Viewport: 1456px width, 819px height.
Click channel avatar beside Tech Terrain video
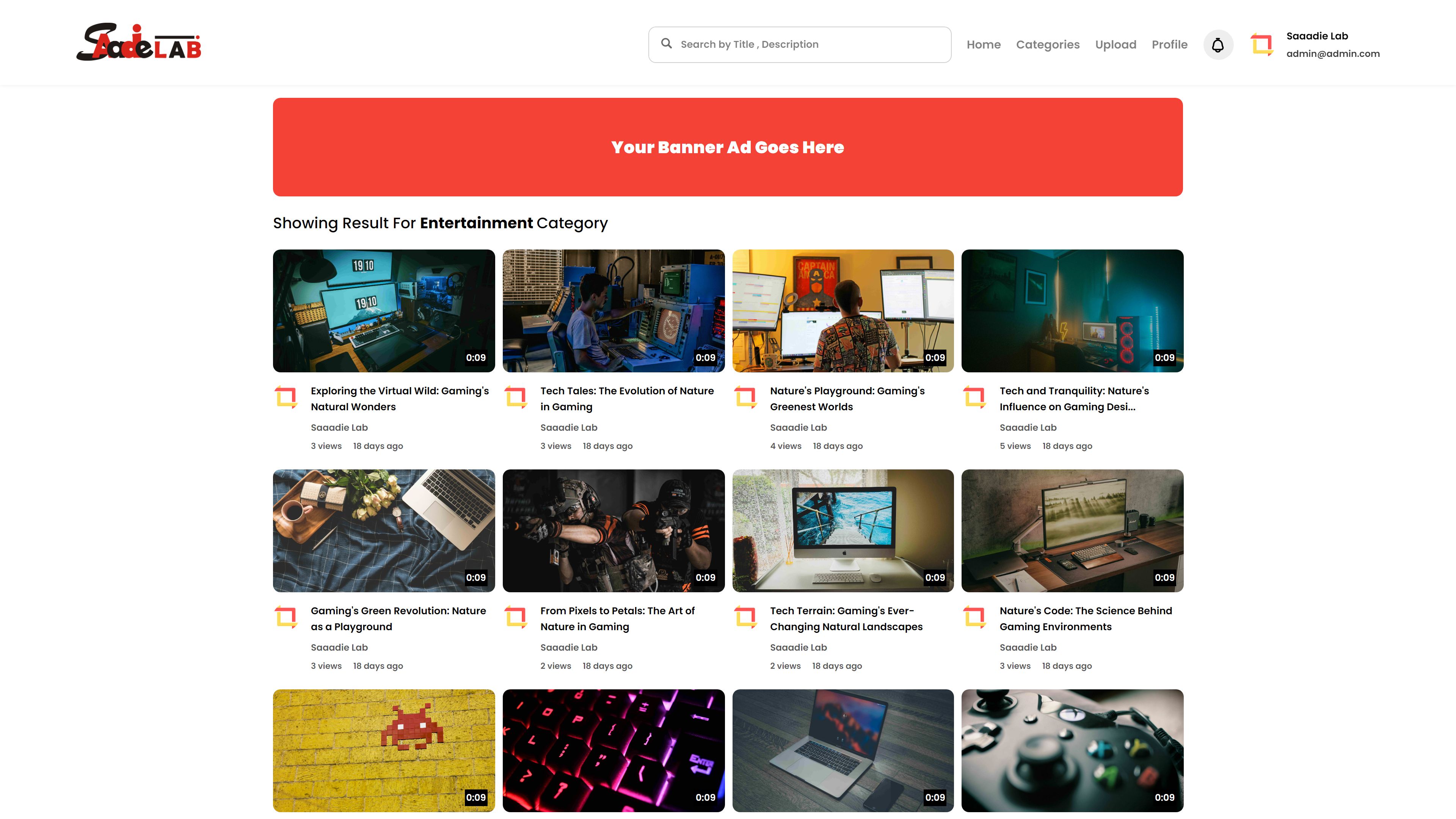coord(745,617)
